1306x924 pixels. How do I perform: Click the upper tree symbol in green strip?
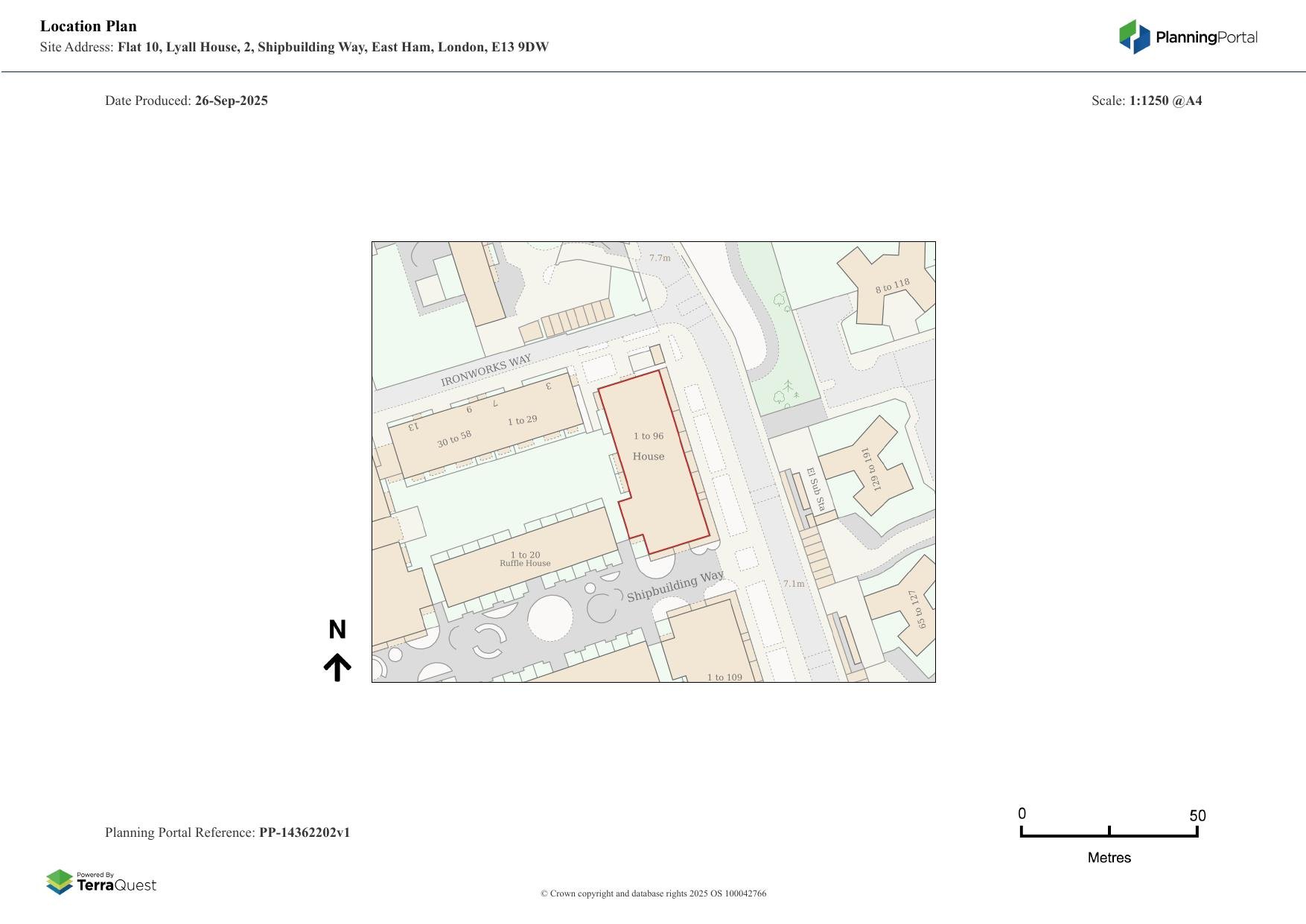tap(780, 301)
